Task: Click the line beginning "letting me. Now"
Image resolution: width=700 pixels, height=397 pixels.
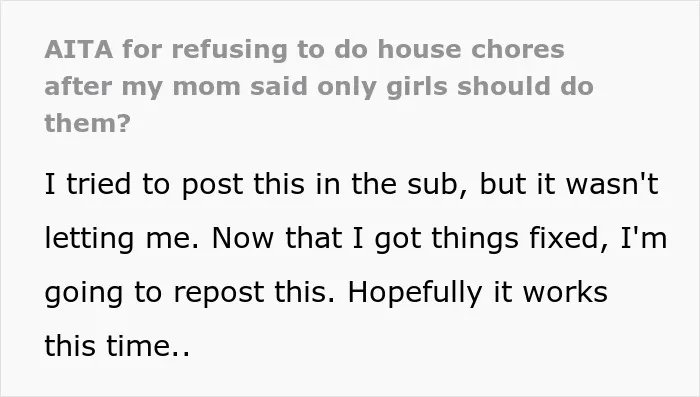Action: [x=356, y=238]
